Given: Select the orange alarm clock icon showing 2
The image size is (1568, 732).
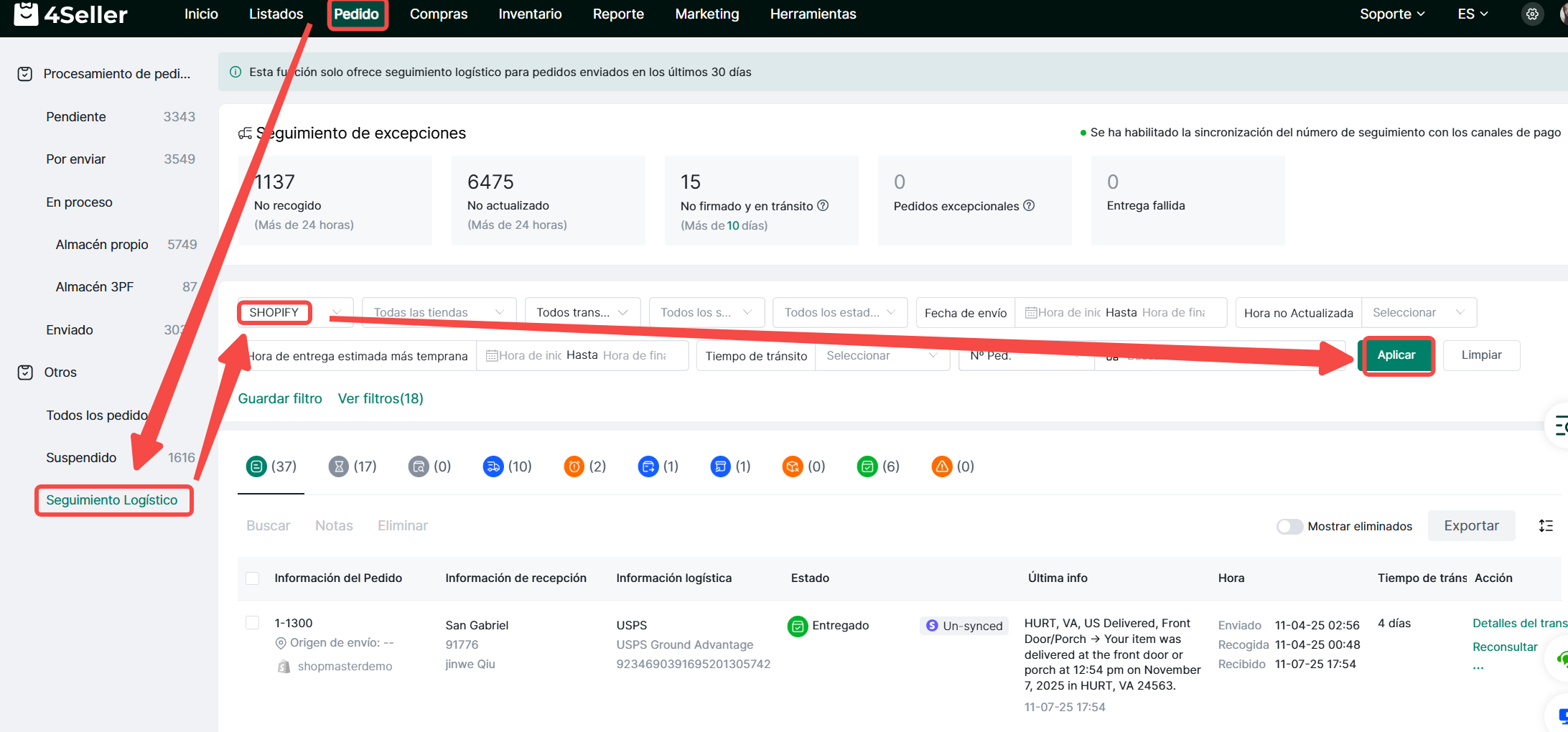Looking at the screenshot, I should tap(574, 466).
